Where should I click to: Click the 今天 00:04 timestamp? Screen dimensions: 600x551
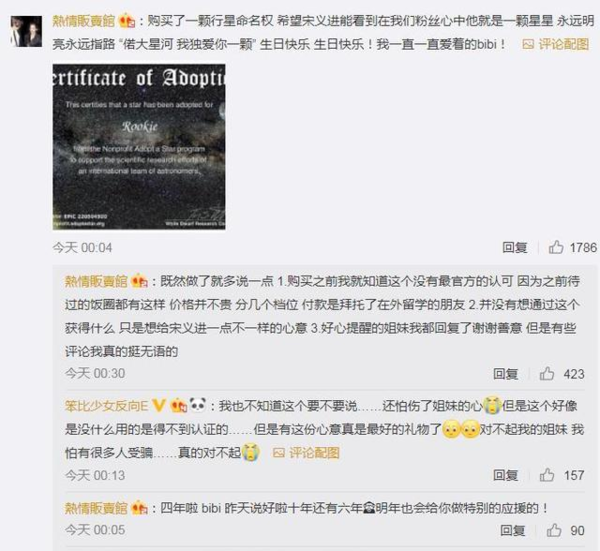[82, 248]
